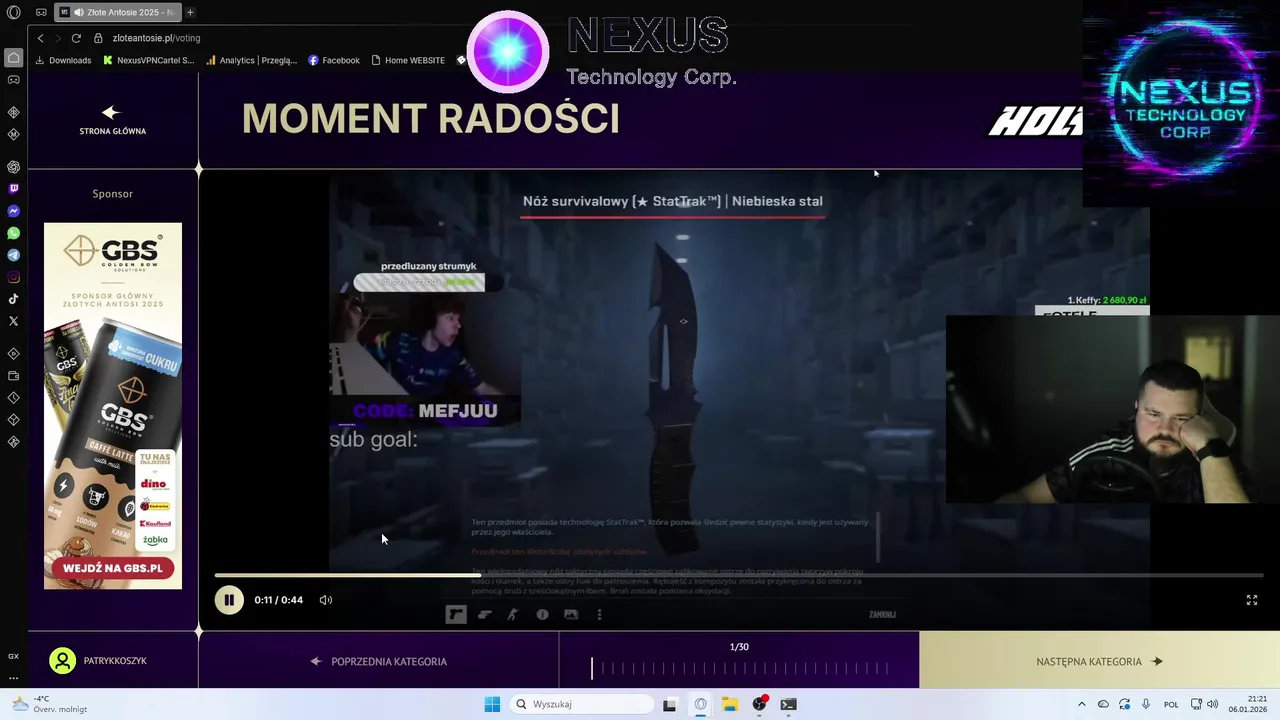Viewport: 1280px width, 720px height.
Task: Open Messenger from the browser sidebar
Action: pyautogui.click(x=13, y=211)
